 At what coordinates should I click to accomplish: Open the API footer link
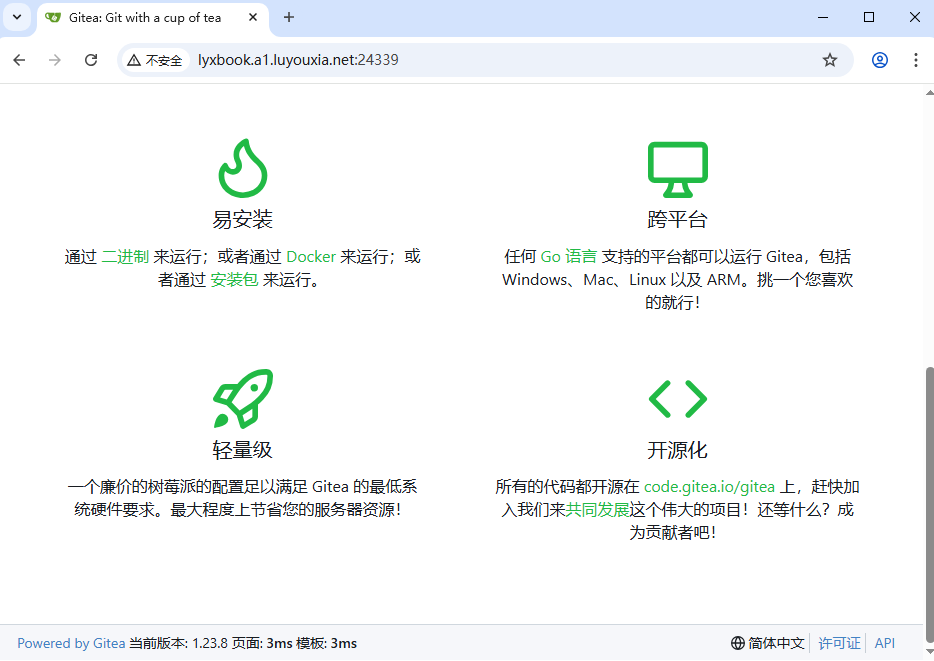tap(885, 643)
